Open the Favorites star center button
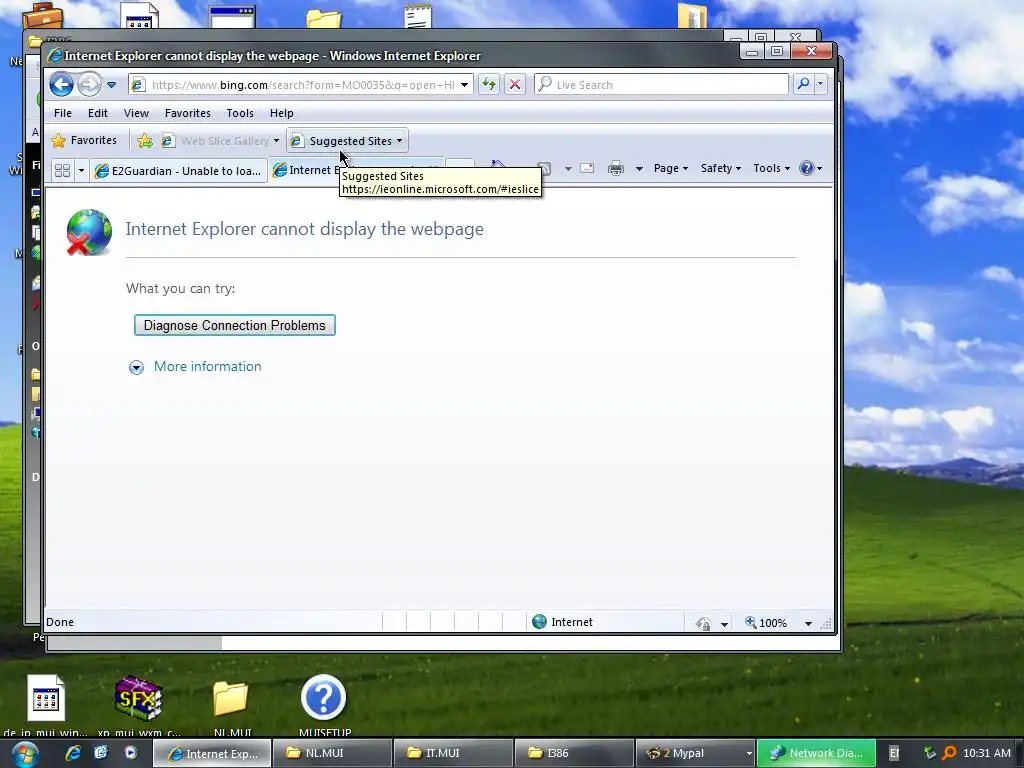Viewport: 1024px width, 768px height. click(x=84, y=140)
